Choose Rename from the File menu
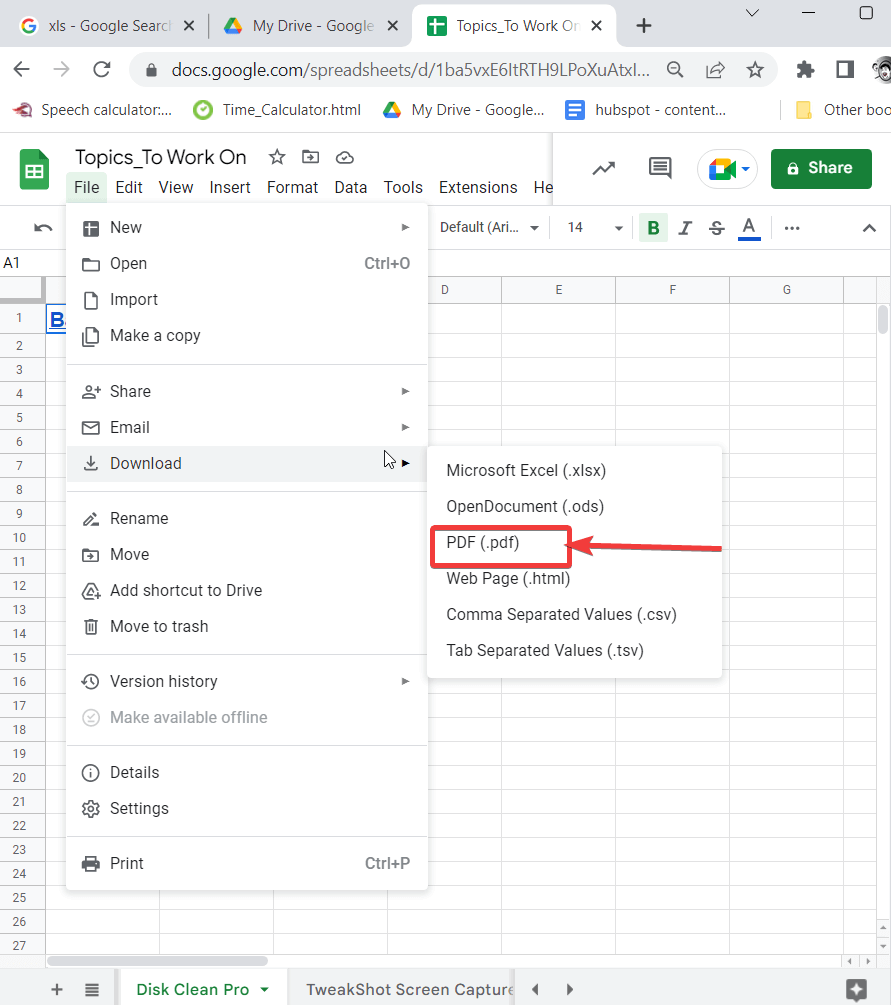 coord(247,519)
